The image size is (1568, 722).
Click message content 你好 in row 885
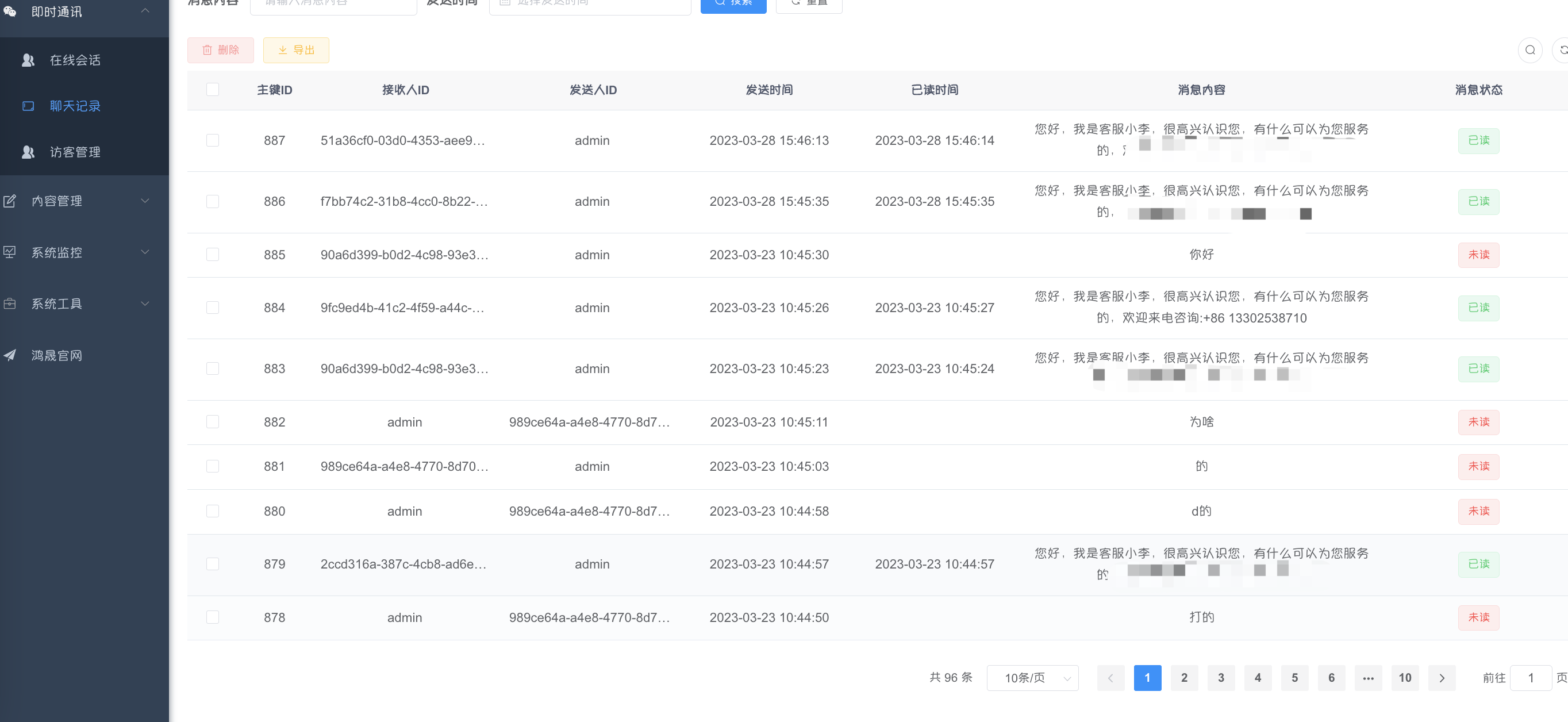click(1201, 255)
